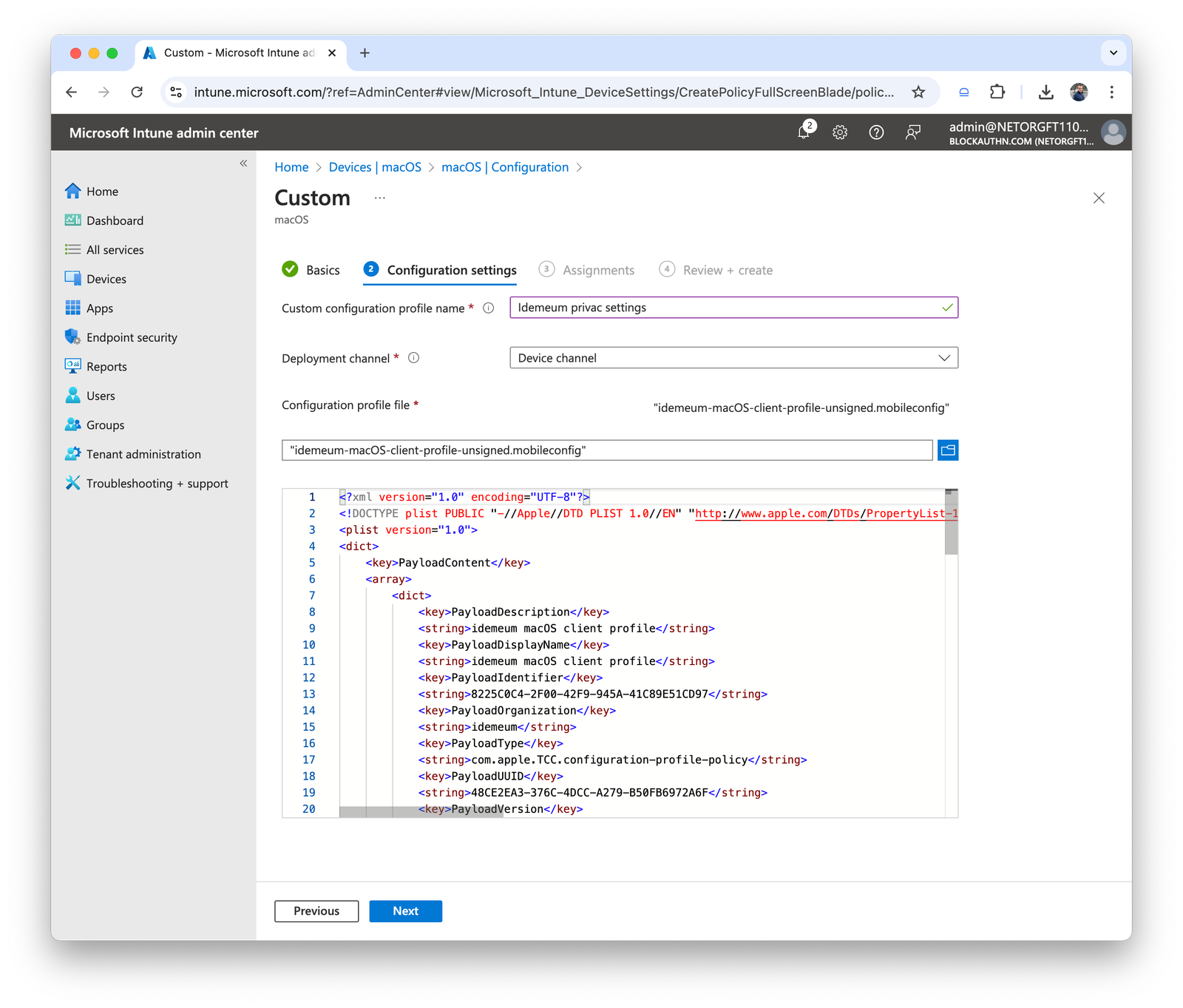The width and height of the screenshot is (1183, 1008).
Task: Click the XML editor horizontal scrollbar
Action: 421,812
